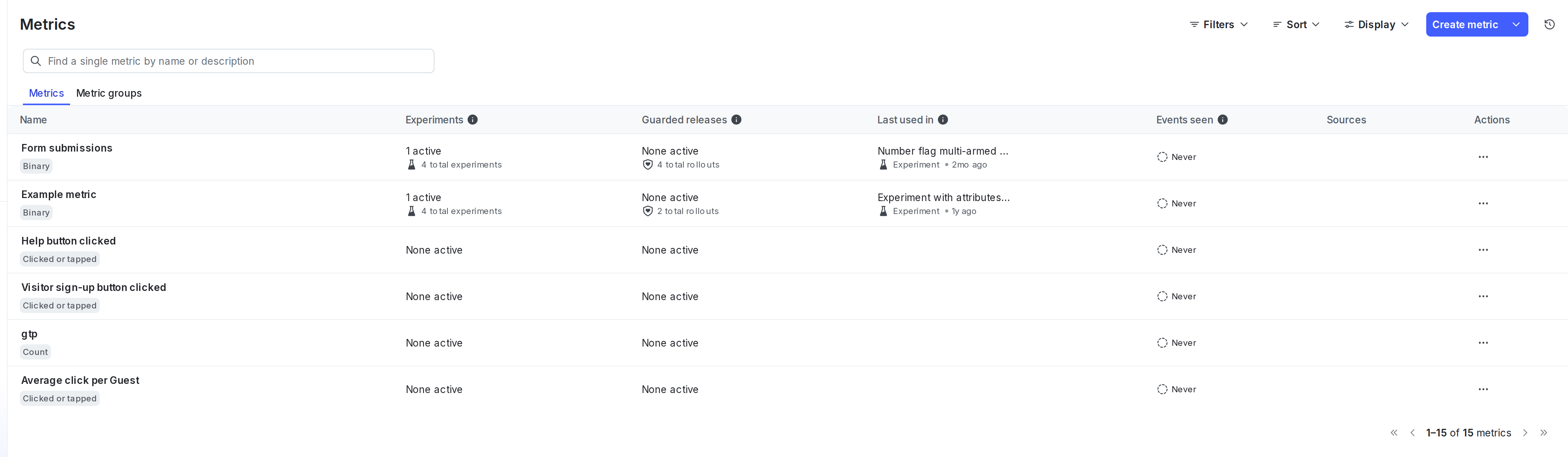Open actions menu for Average click per Guest
1568x457 pixels.
point(1483,389)
